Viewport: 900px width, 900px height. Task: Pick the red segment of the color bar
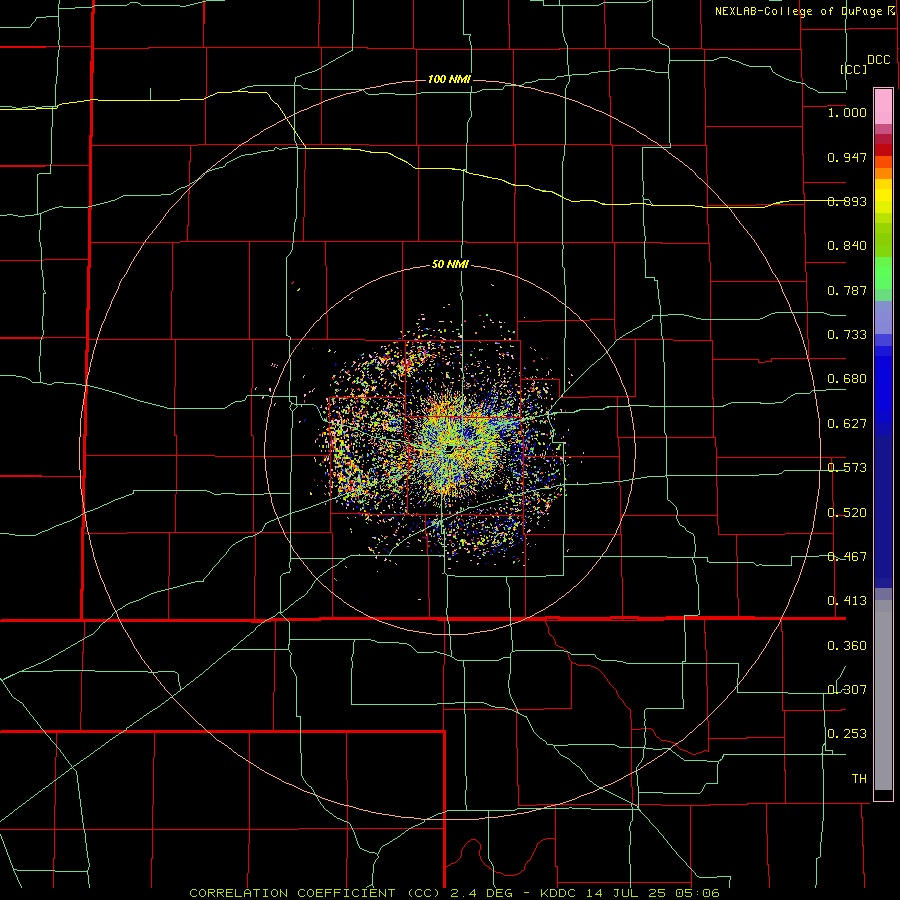coord(883,150)
